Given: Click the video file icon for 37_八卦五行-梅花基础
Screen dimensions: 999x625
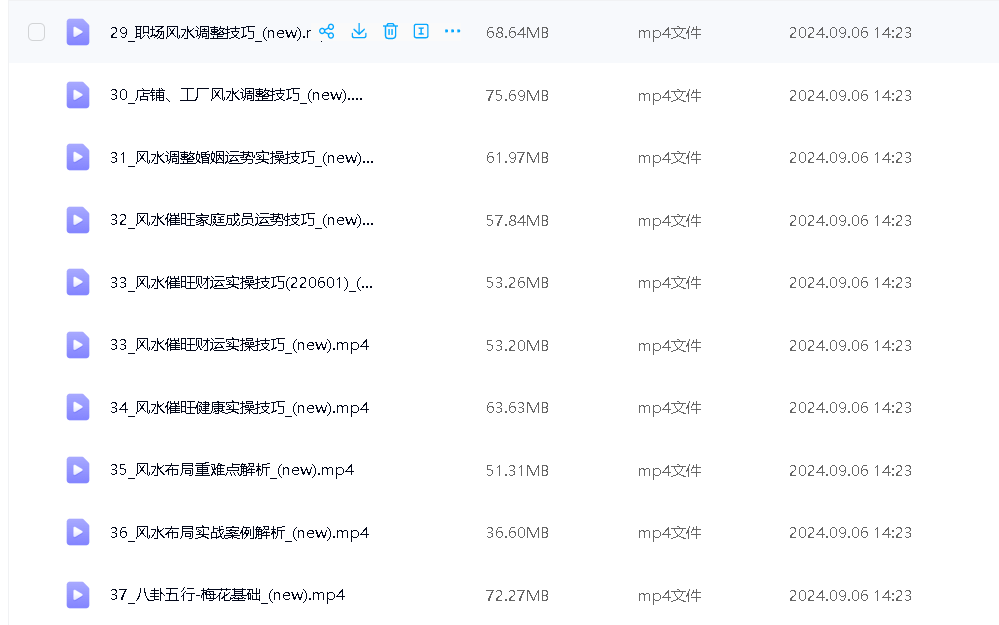Looking at the screenshot, I should (78, 595).
